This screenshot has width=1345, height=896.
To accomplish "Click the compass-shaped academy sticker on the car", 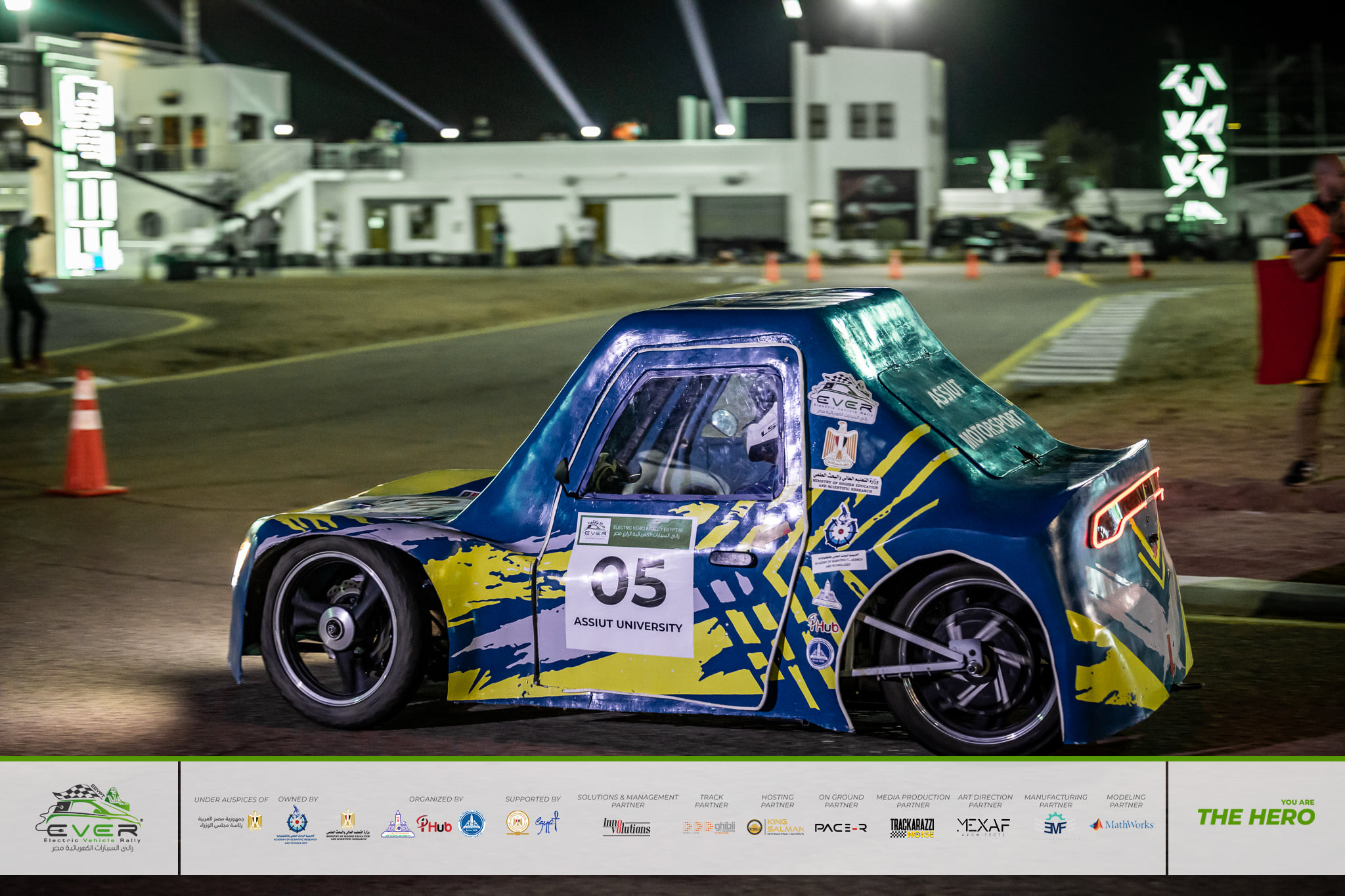I will tap(841, 526).
